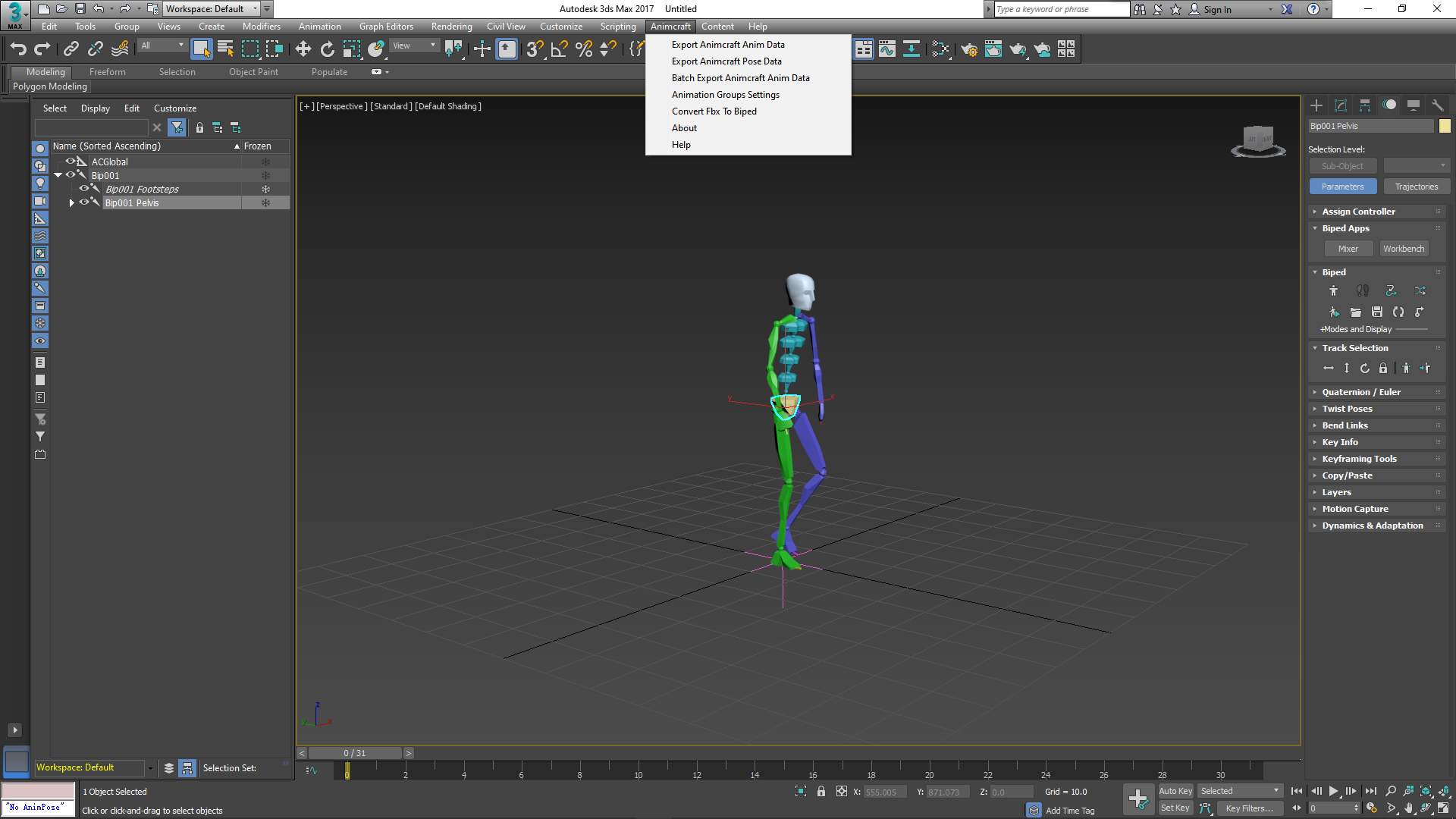Toggle visibility eye of Bip001
This screenshot has height=819, width=1456.
pos(71,175)
